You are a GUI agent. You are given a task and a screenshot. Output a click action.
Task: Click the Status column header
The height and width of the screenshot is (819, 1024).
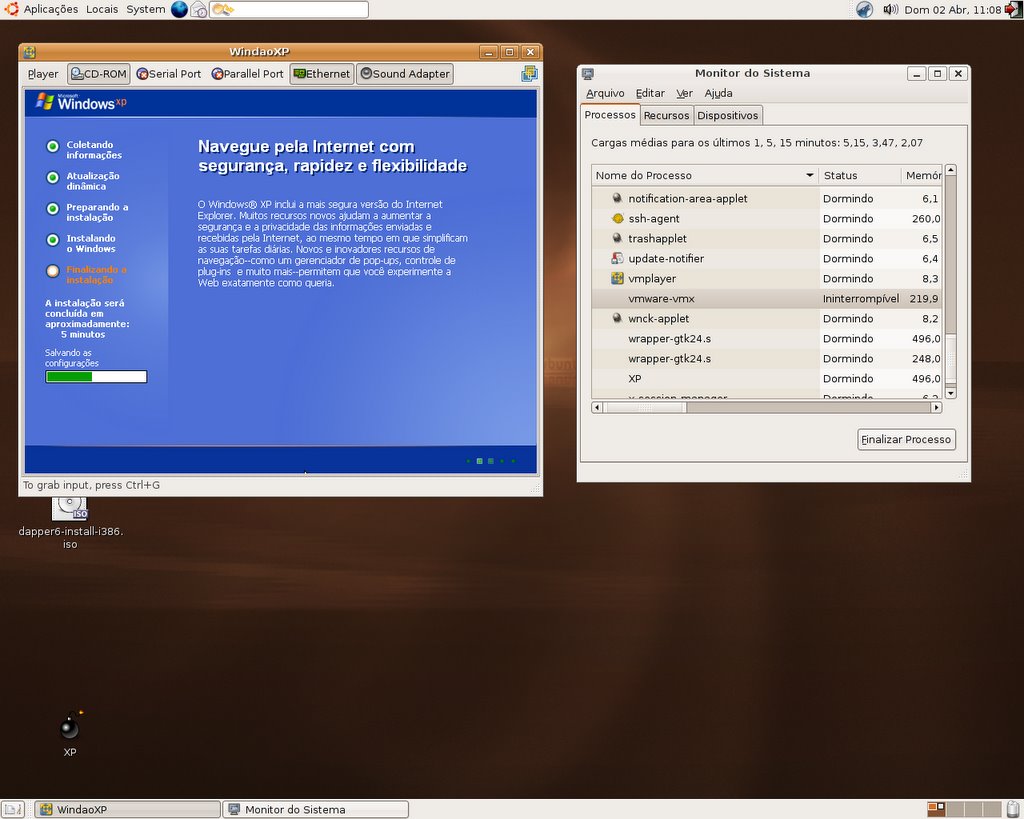pyautogui.click(x=859, y=175)
